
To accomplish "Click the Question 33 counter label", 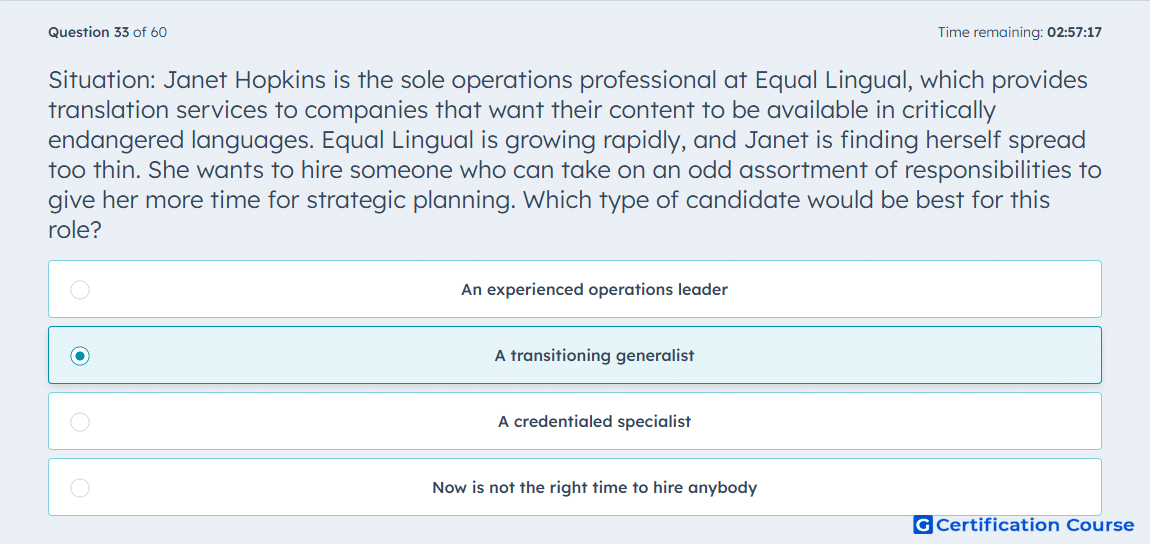I will pos(89,32).
